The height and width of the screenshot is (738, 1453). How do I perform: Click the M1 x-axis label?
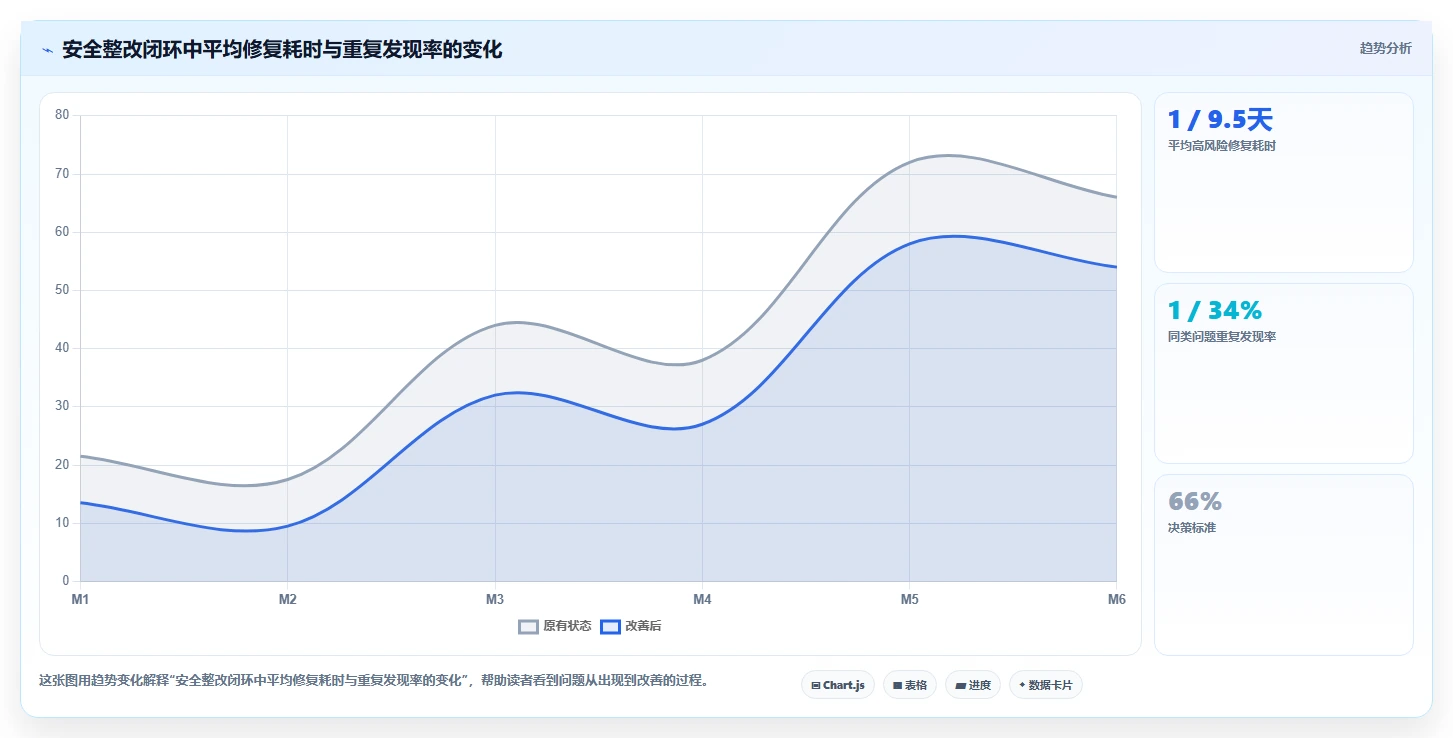click(x=80, y=599)
